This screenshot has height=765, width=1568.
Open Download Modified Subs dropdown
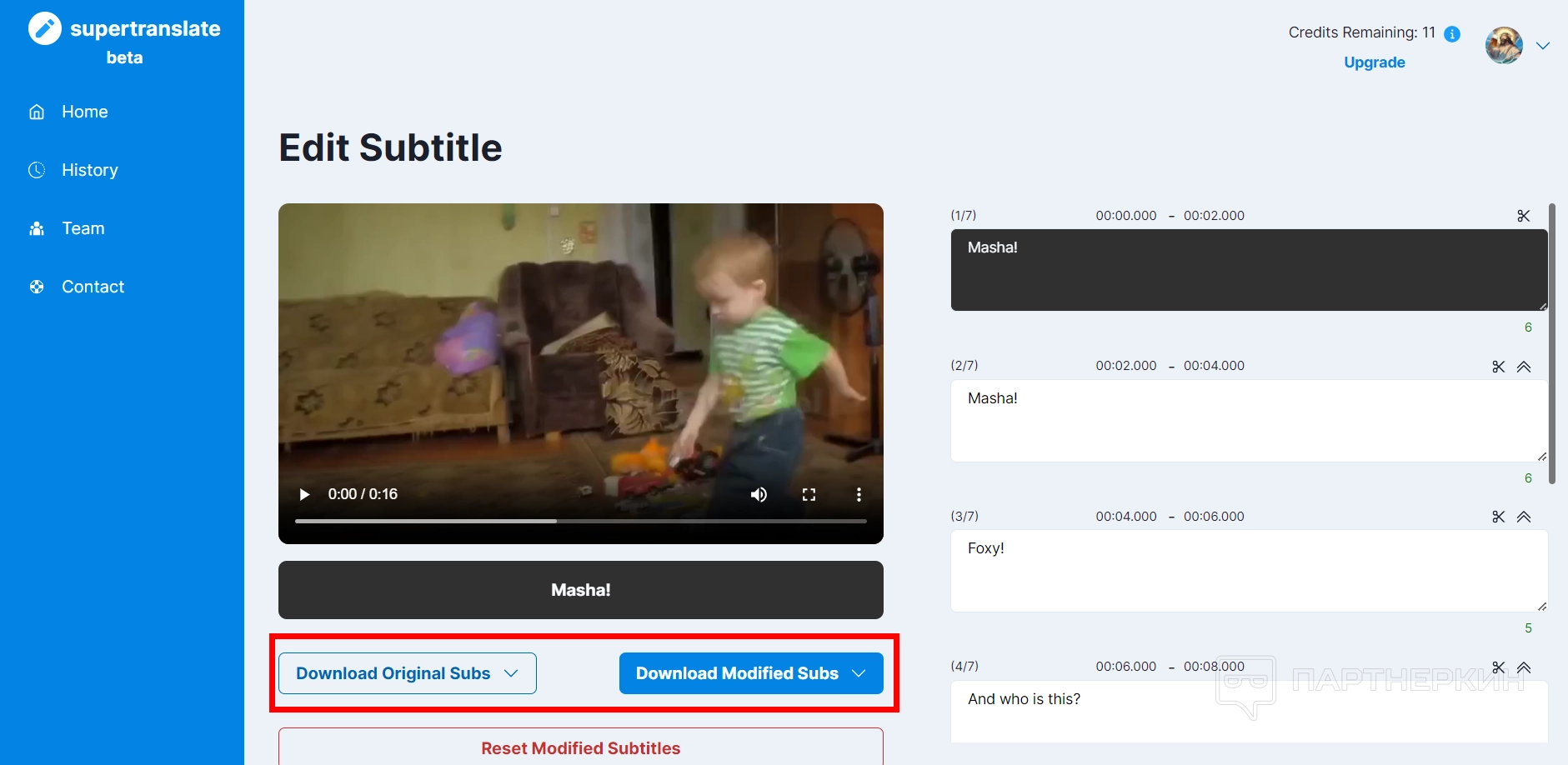tap(751, 673)
